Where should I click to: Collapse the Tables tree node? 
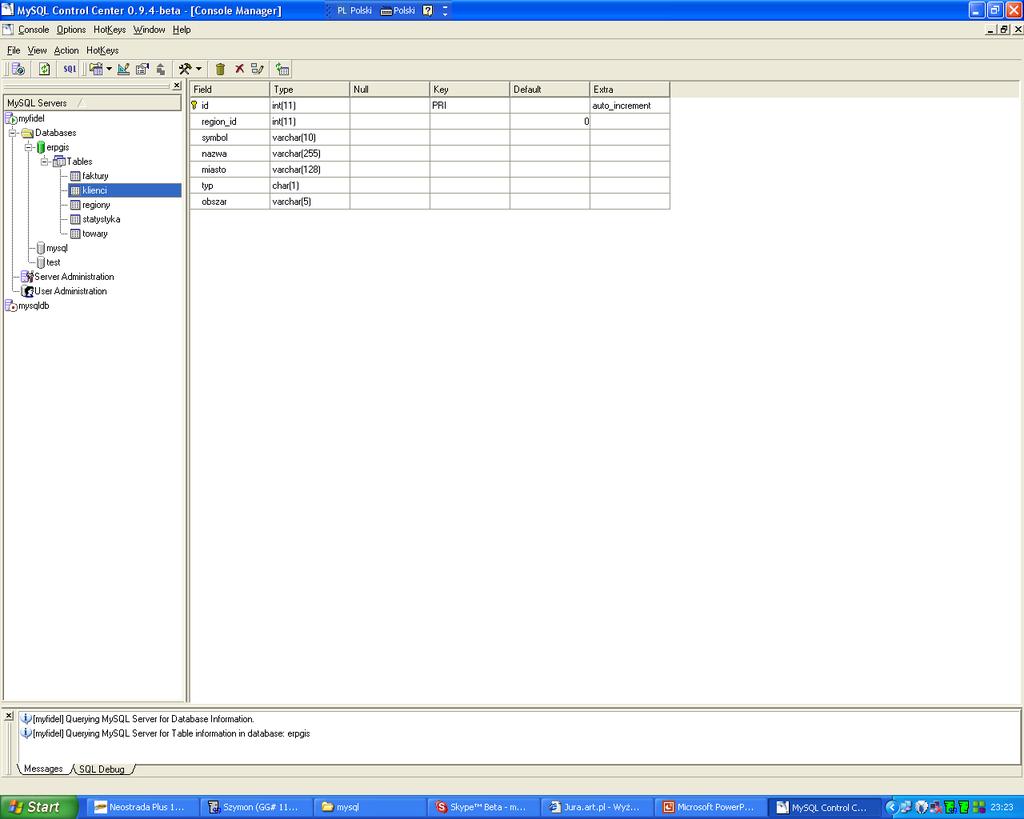tap(44, 162)
